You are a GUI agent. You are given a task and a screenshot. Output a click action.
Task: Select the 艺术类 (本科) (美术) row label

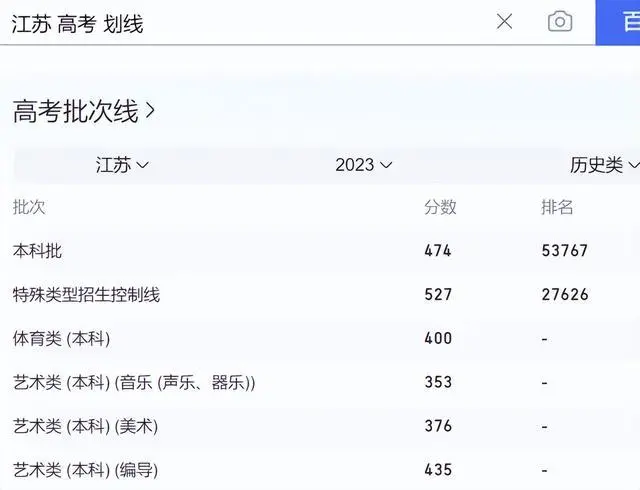(x=85, y=427)
